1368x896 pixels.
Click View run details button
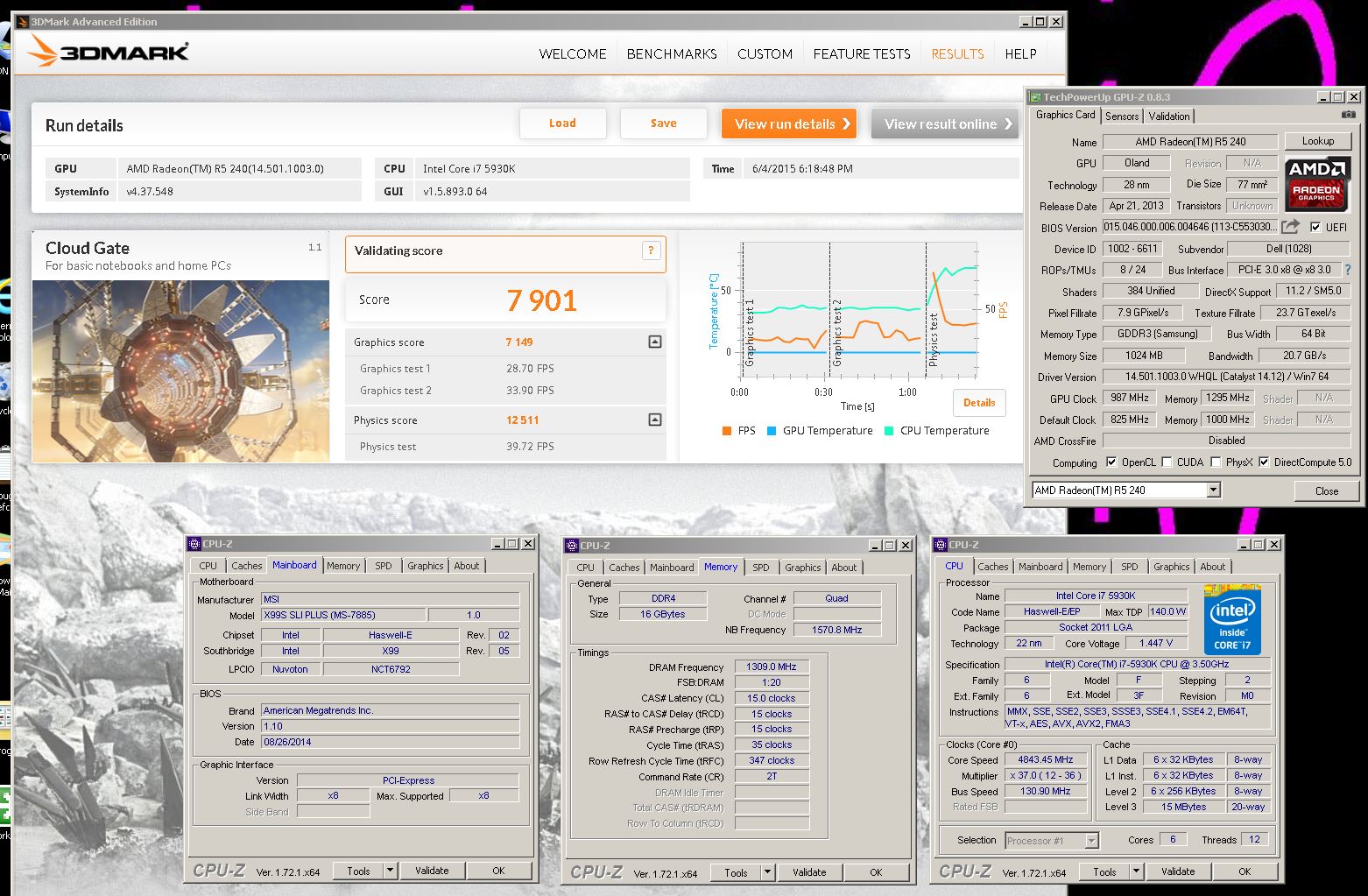[x=789, y=123]
